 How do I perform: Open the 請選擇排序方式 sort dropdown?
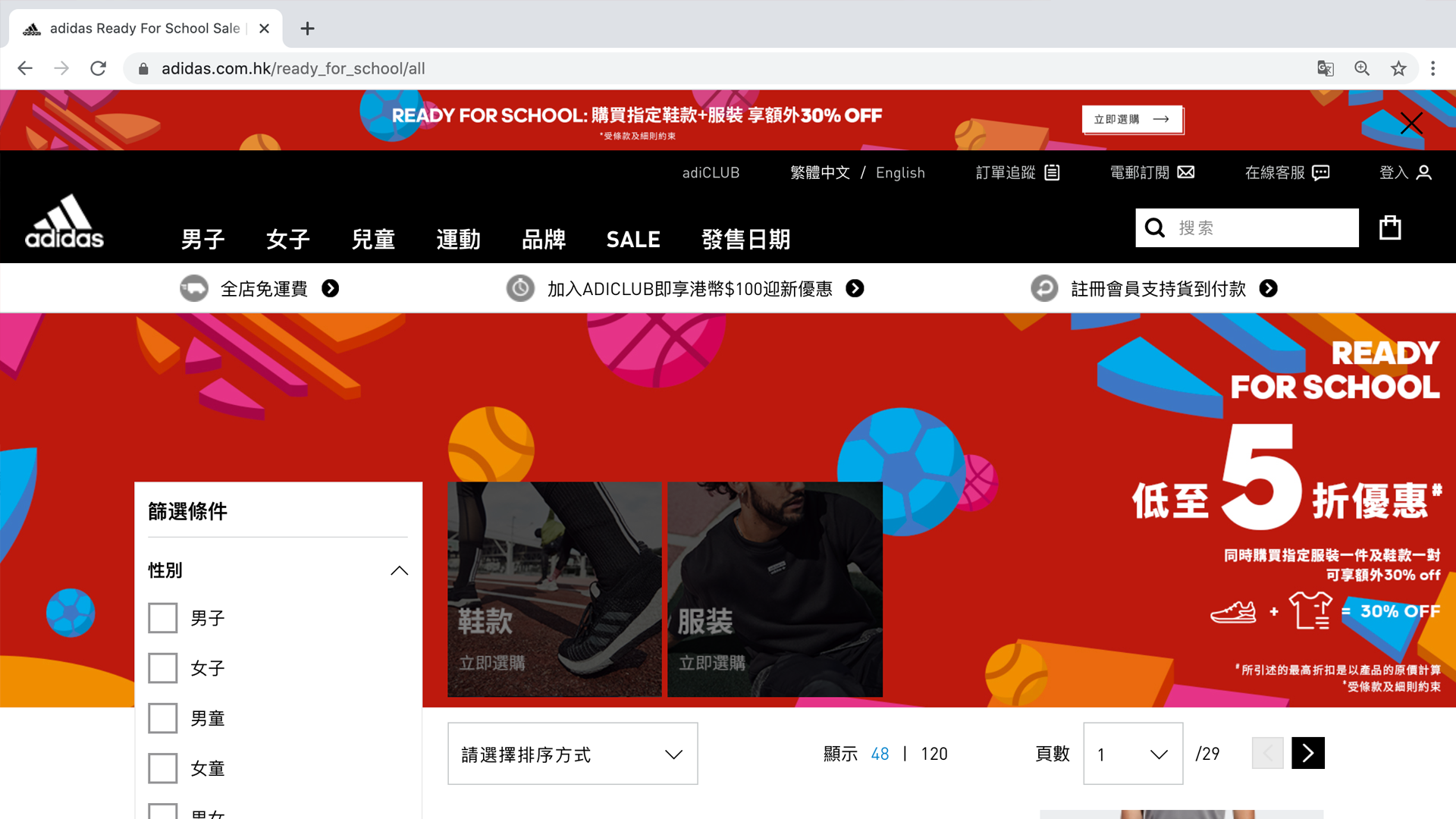point(573,754)
